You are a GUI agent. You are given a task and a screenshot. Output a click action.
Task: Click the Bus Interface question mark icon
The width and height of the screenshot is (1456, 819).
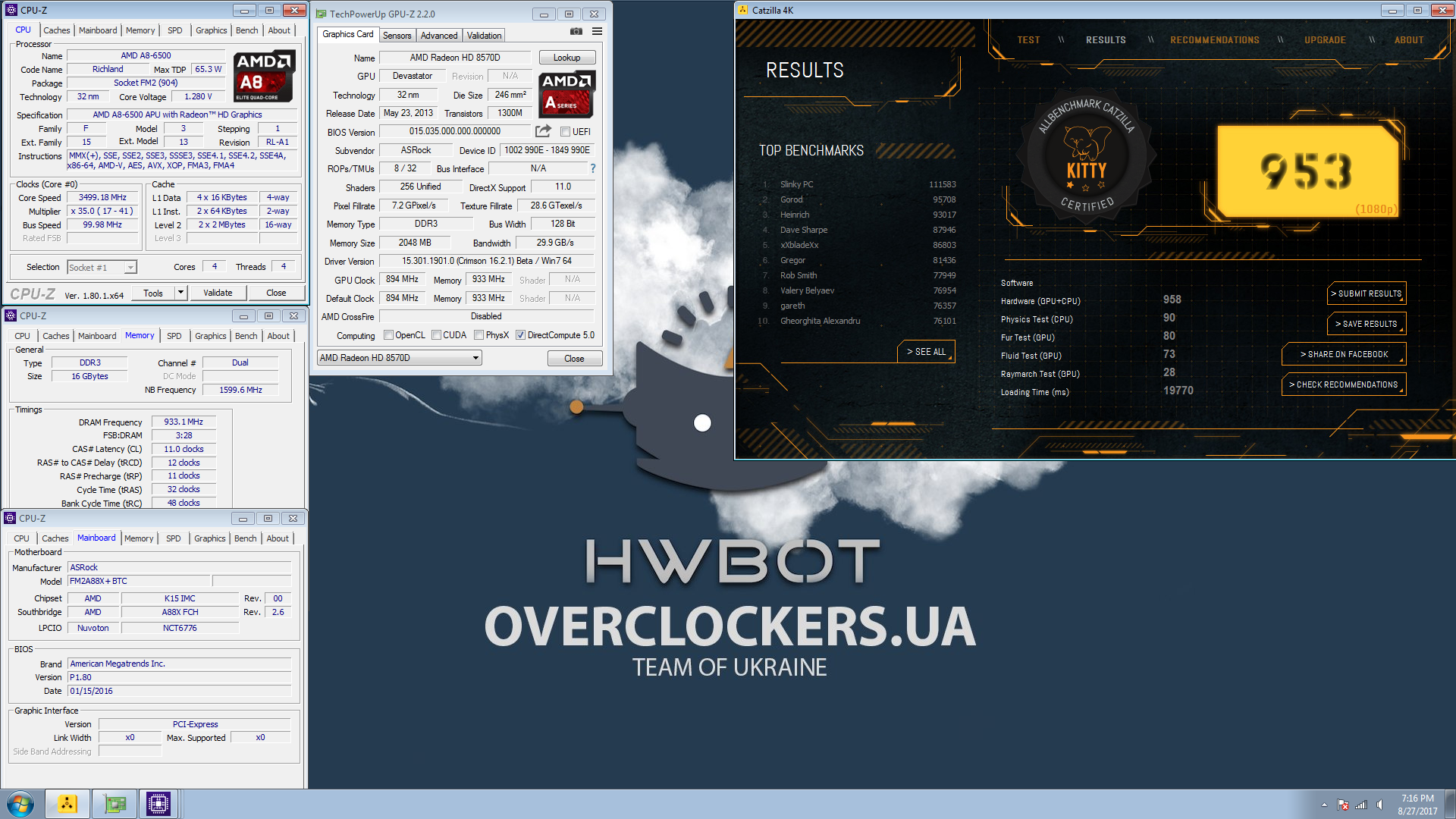pos(593,168)
